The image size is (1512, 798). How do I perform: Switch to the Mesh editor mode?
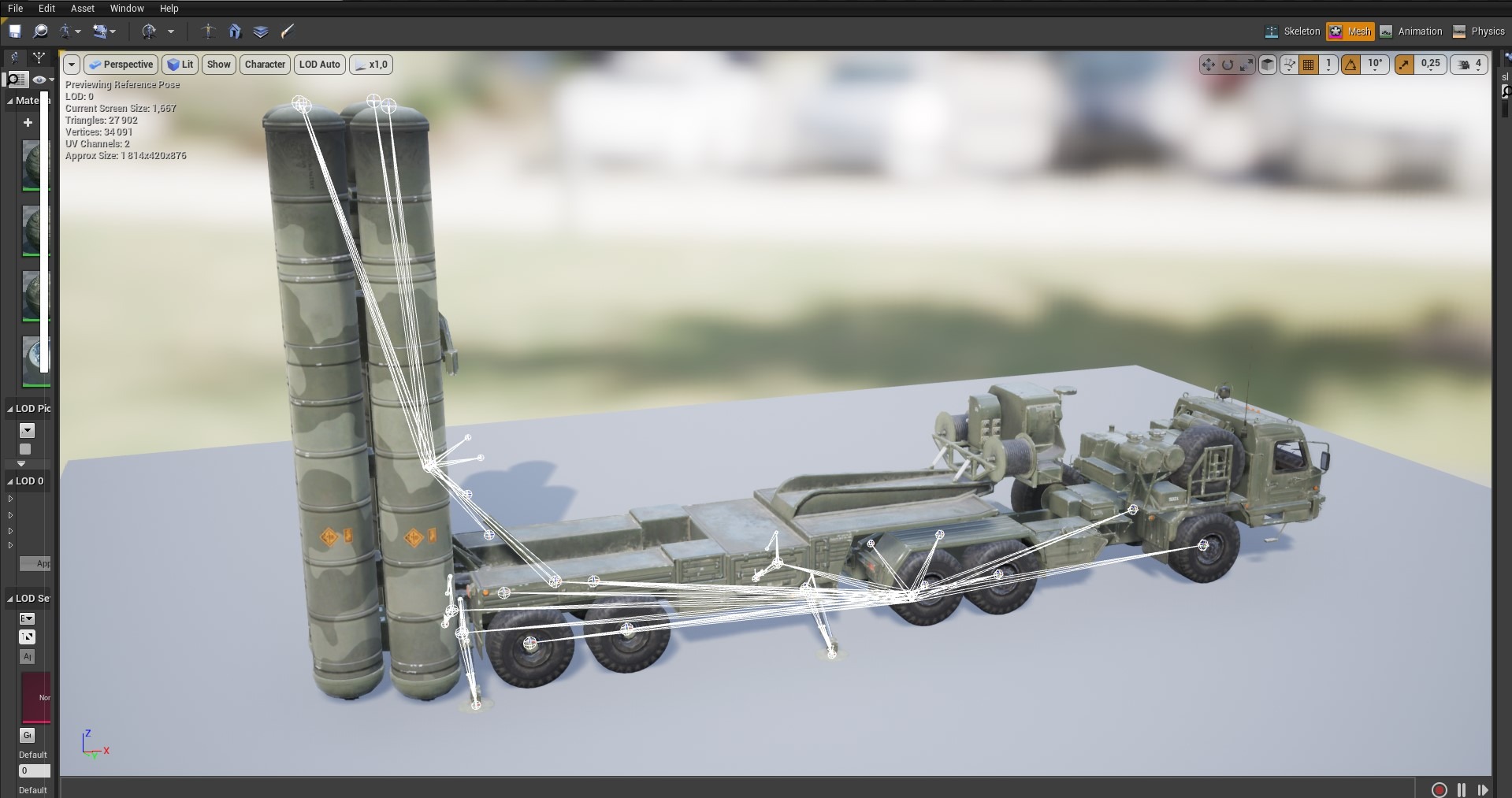click(1350, 32)
